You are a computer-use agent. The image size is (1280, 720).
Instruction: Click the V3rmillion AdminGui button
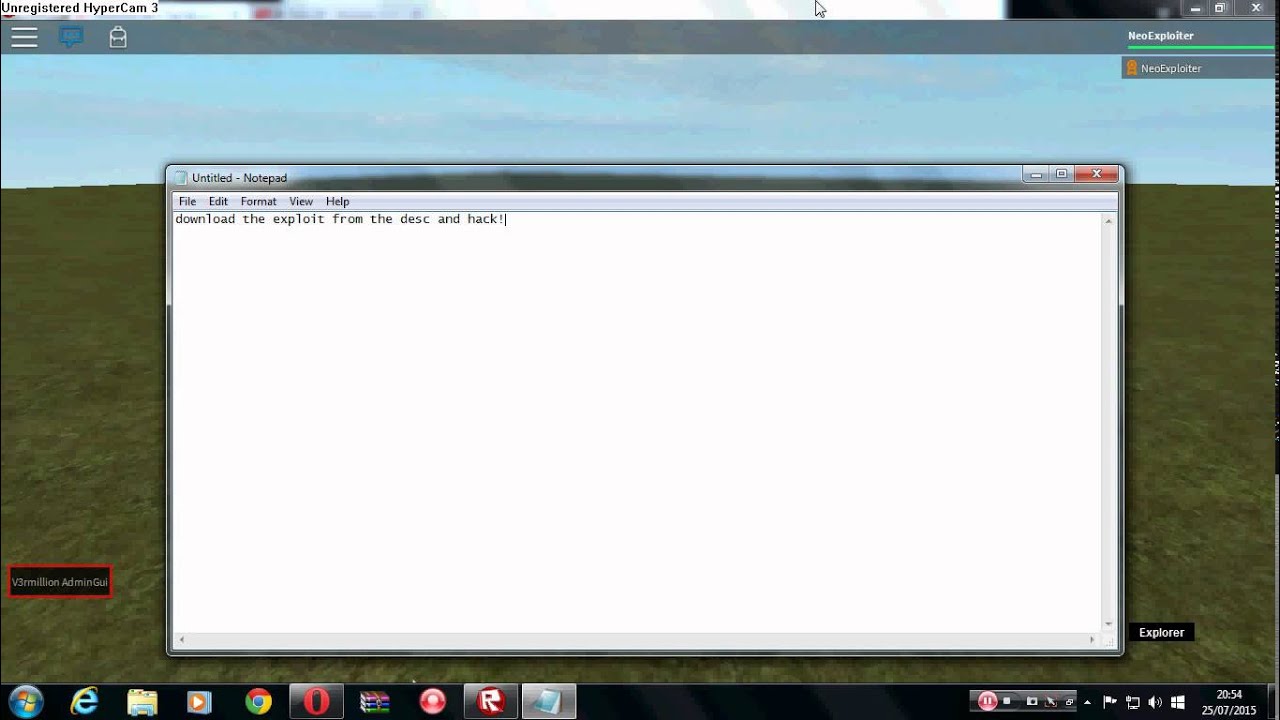[x=59, y=582]
